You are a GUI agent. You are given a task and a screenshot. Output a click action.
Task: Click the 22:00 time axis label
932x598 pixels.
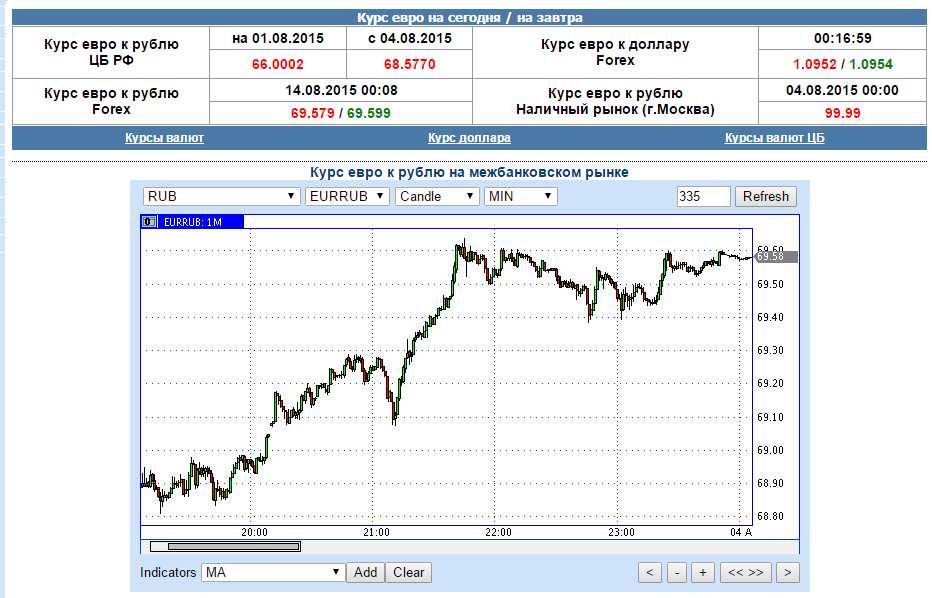pos(498,532)
